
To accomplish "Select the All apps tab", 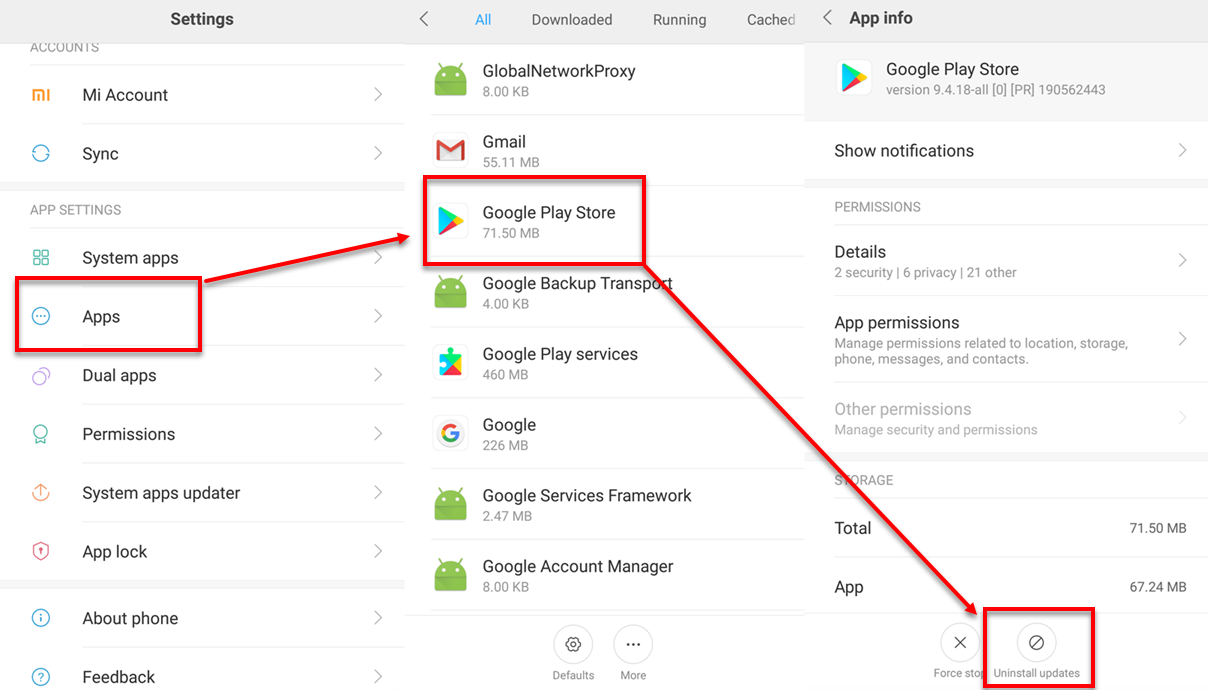I will click(x=483, y=20).
